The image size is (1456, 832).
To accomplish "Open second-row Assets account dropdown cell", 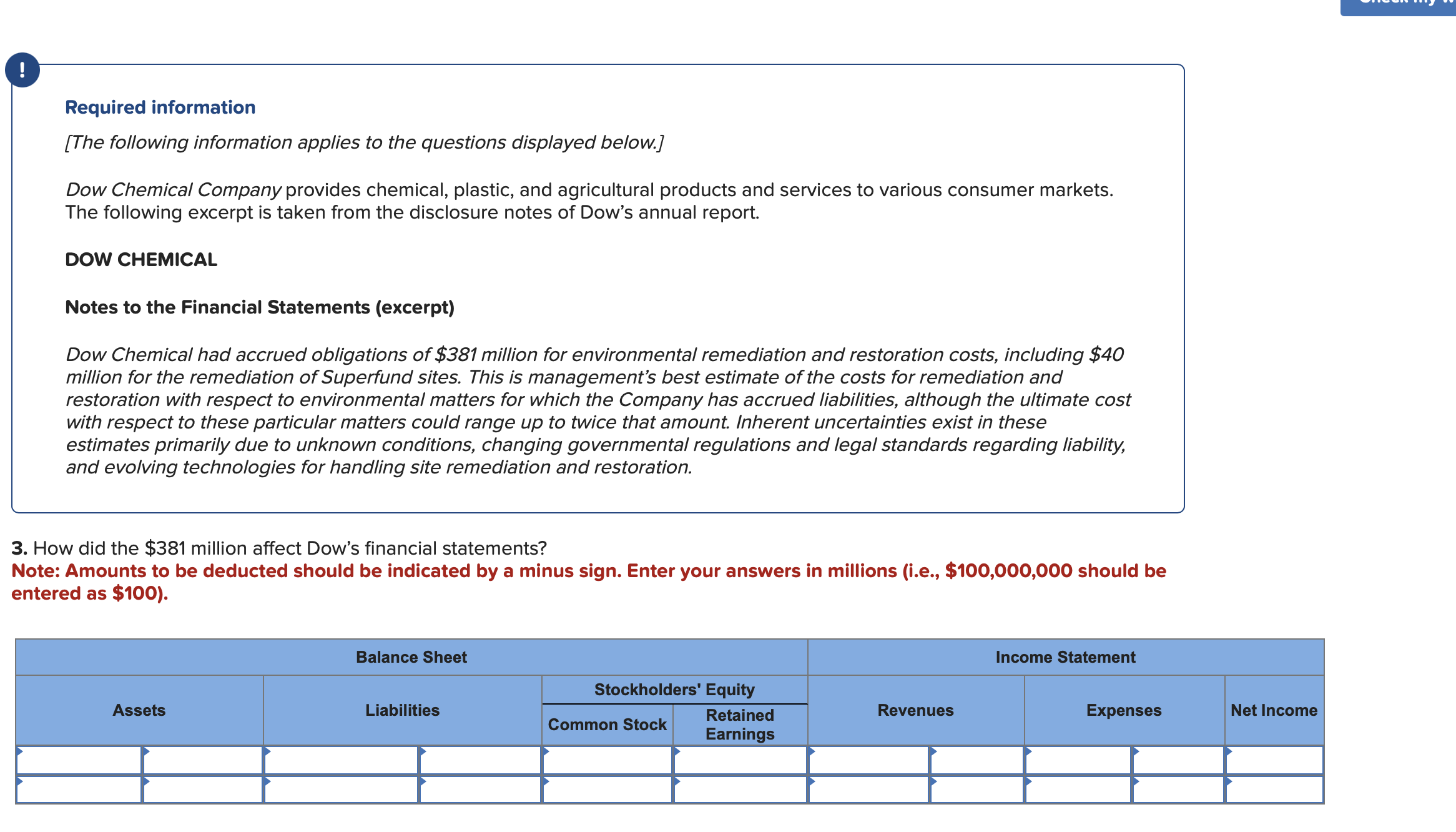I will click(79, 790).
